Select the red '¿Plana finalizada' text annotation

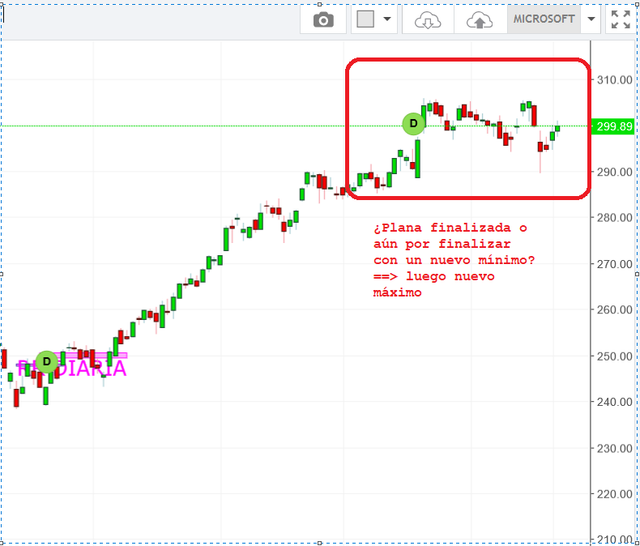click(x=454, y=260)
